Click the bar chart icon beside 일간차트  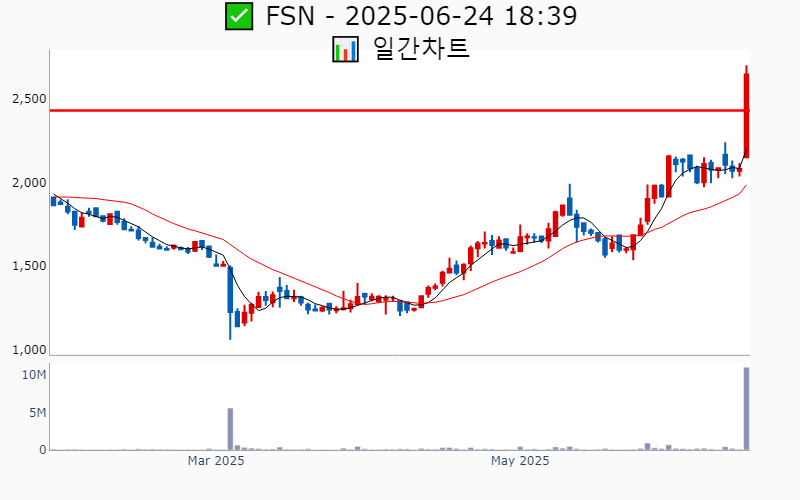coord(345,49)
